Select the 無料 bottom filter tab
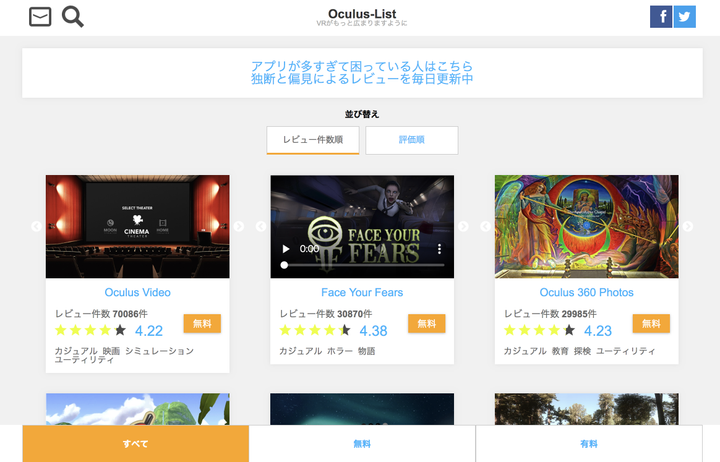 coord(362,444)
